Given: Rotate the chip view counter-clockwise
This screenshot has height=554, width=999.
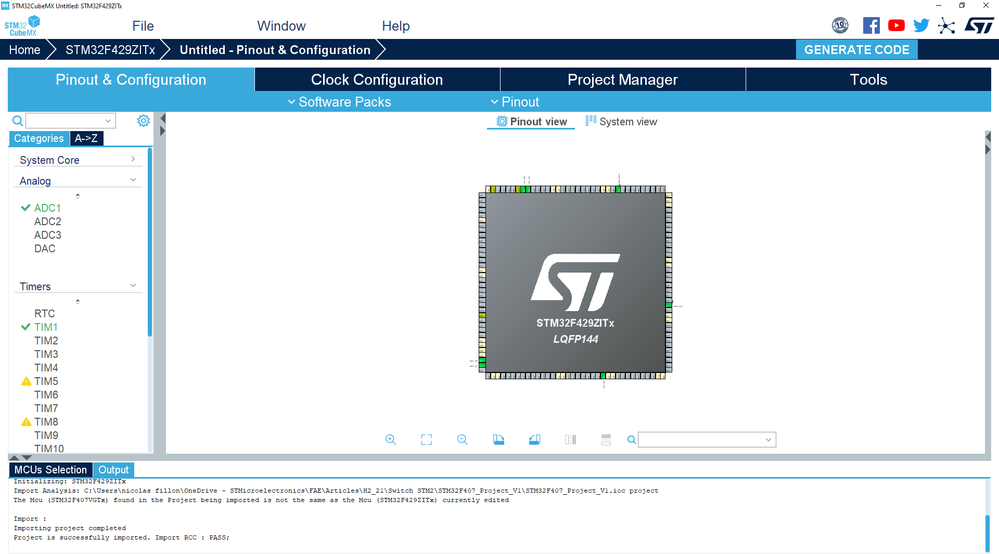Looking at the screenshot, I should pyautogui.click(x=535, y=439).
